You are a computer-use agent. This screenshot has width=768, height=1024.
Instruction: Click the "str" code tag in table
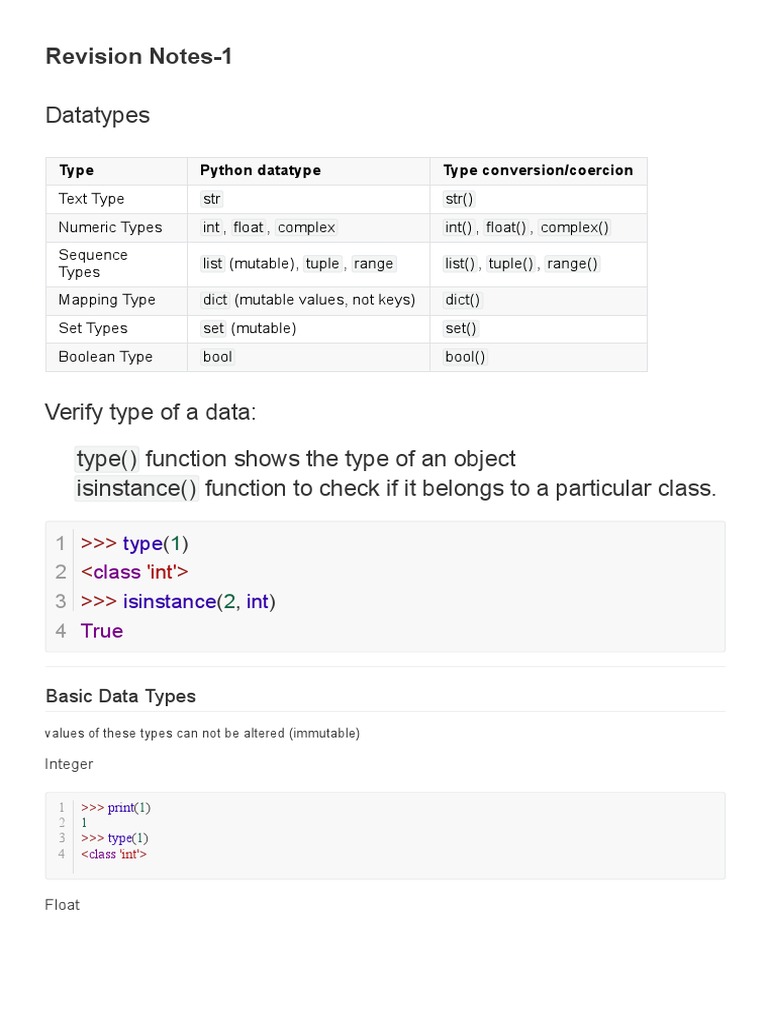coord(211,199)
